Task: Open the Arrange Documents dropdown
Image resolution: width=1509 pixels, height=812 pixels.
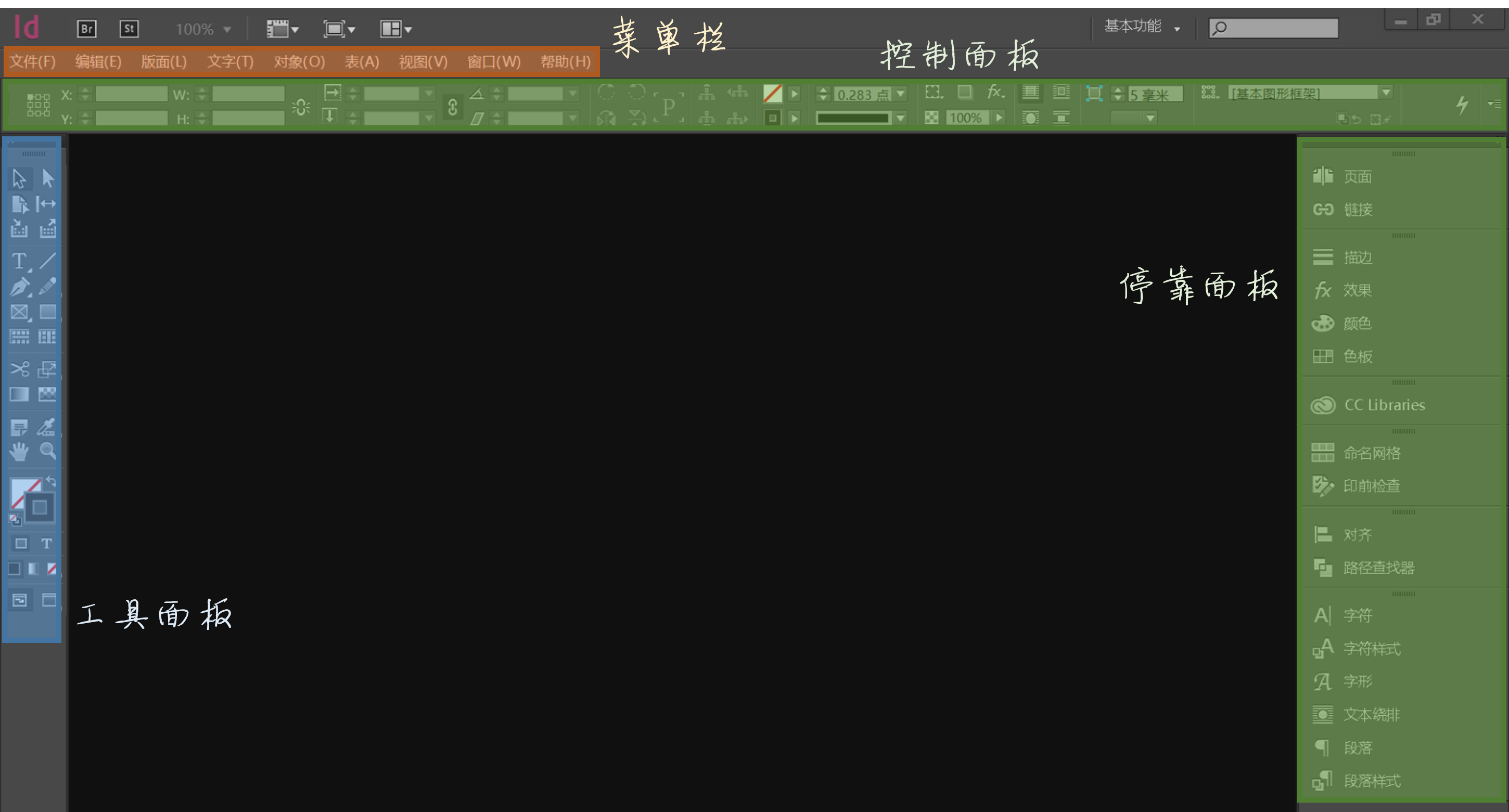Action: coord(396,29)
